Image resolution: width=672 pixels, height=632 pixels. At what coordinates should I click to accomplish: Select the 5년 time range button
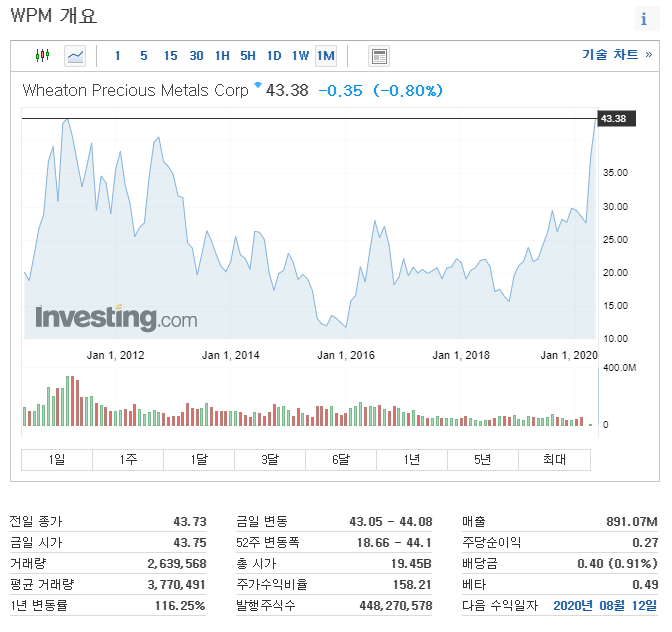coord(483,460)
